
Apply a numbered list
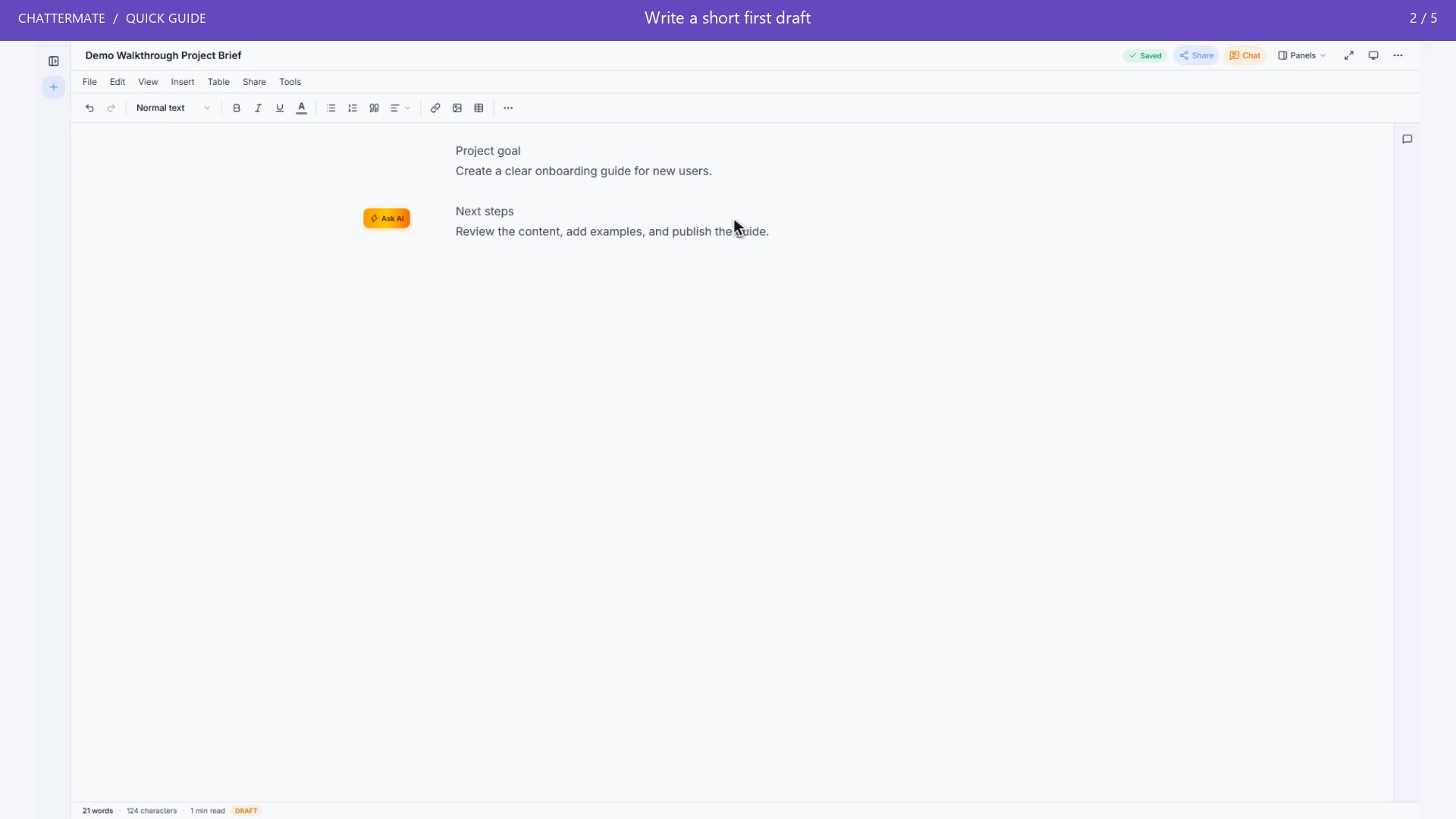point(353,108)
